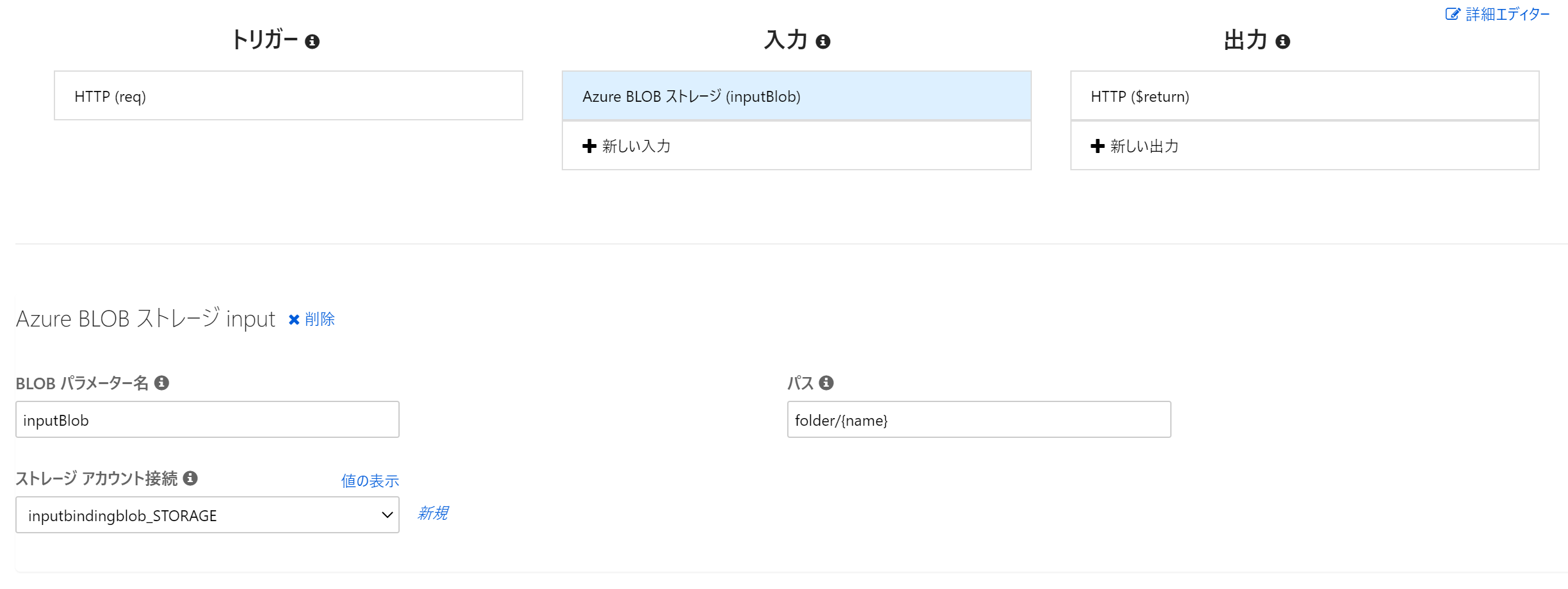This screenshot has height=589, width=1568.
Task: Select the HTTP (req) trigger binding
Action: pos(288,96)
